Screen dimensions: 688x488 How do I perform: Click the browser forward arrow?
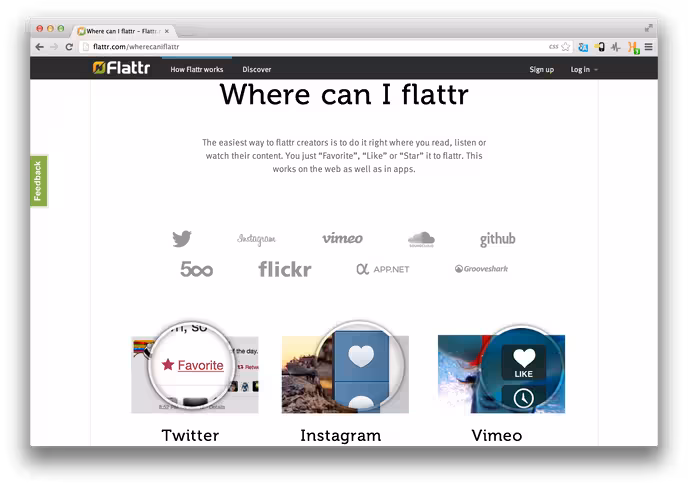click(x=54, y=47)
